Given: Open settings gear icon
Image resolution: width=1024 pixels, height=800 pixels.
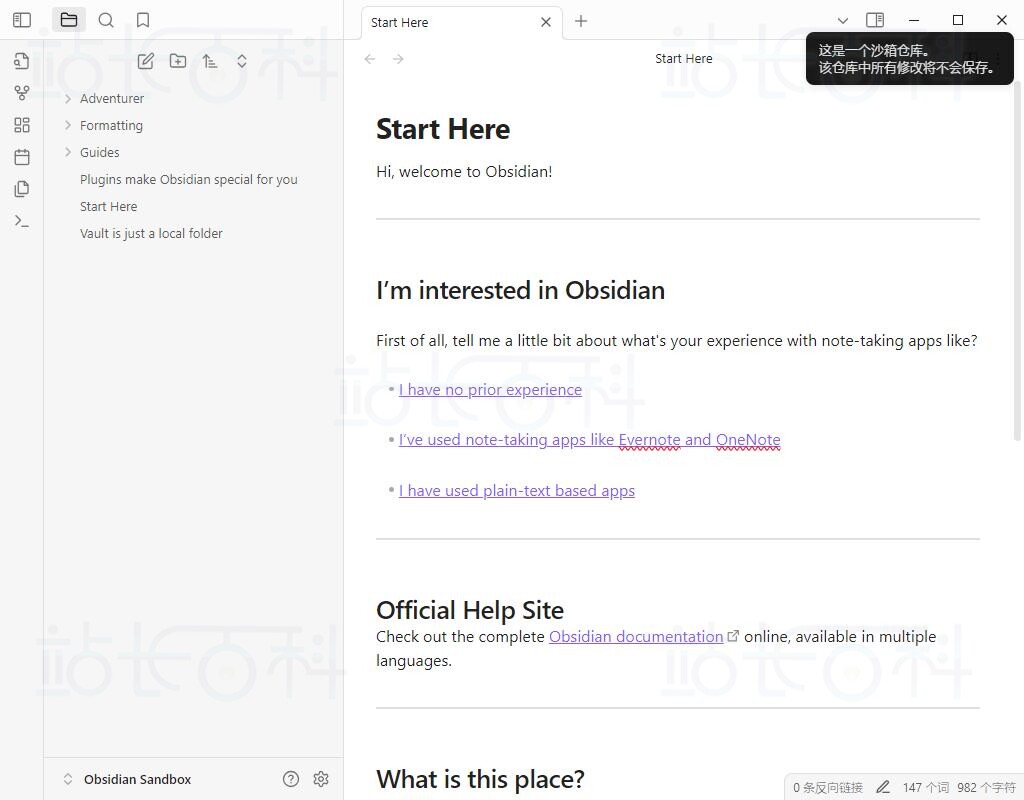Looking at the screenshot, I should 321,779.
